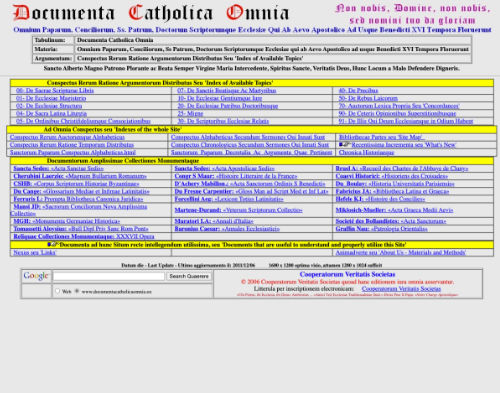Screen dimensions: 500x393
Task: Open Nexus seu 'Links' page
Action: (35, 252)
